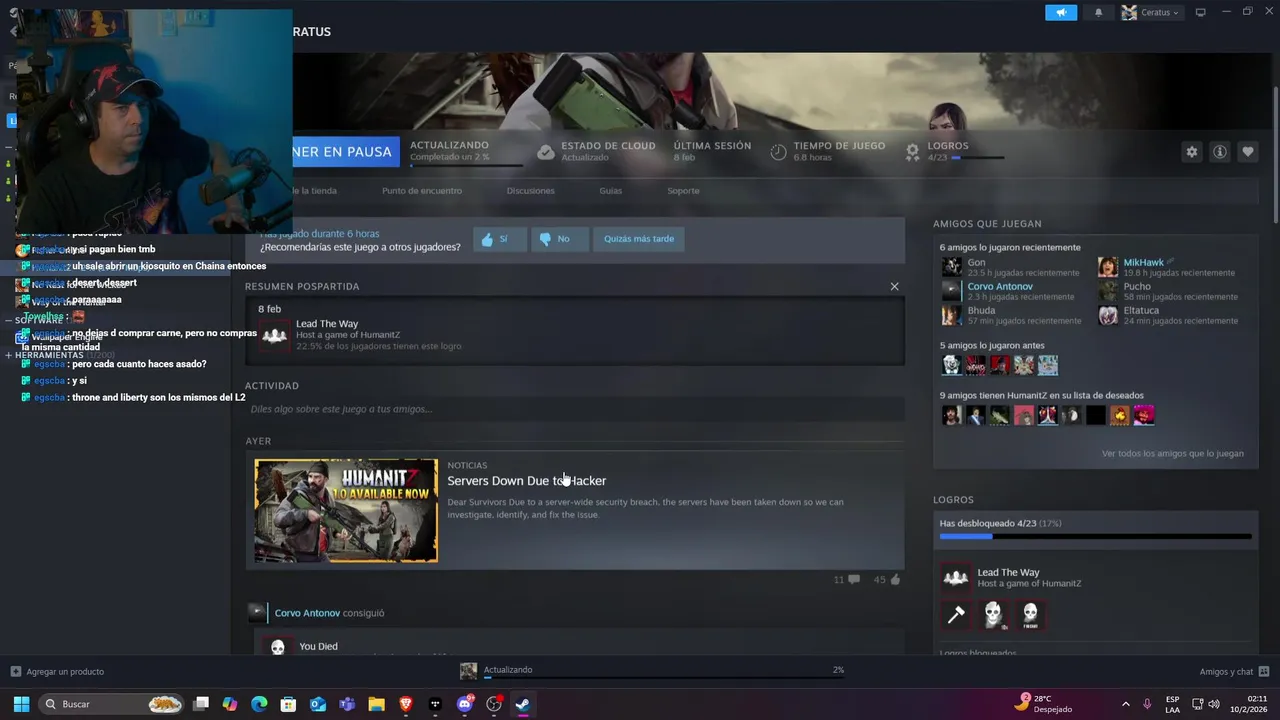
Task: Switch to Big Picture mode icon
Action: [1201, 12]
